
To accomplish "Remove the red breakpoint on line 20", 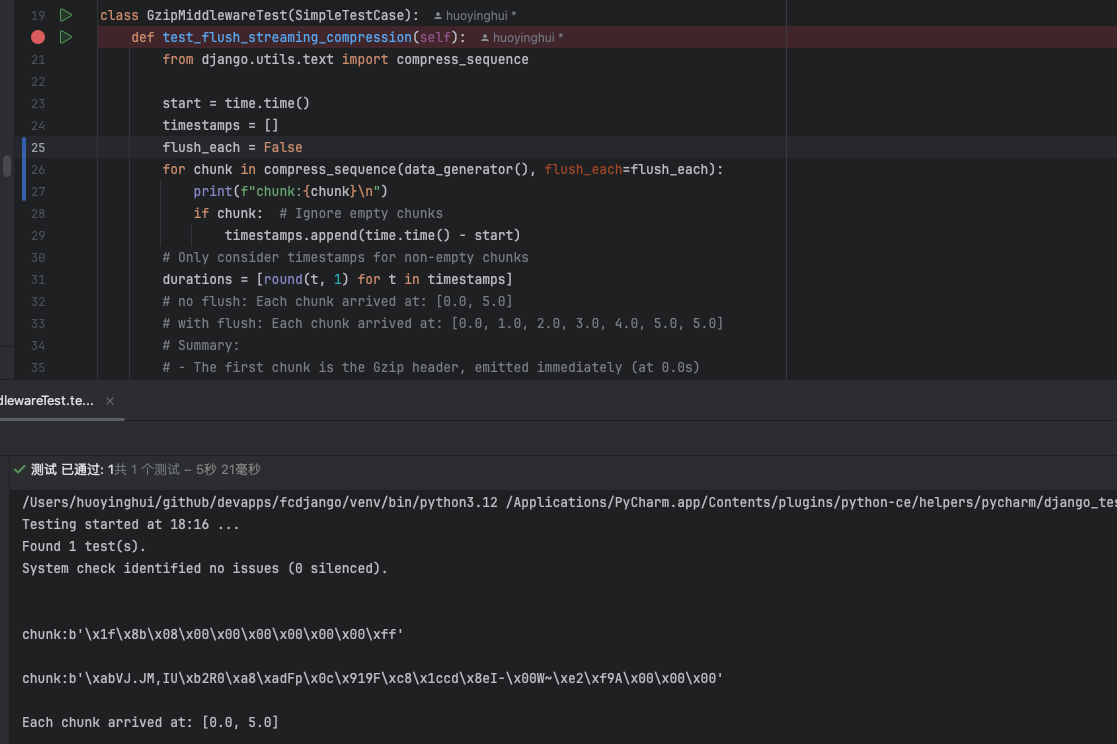I will [38, 37].
